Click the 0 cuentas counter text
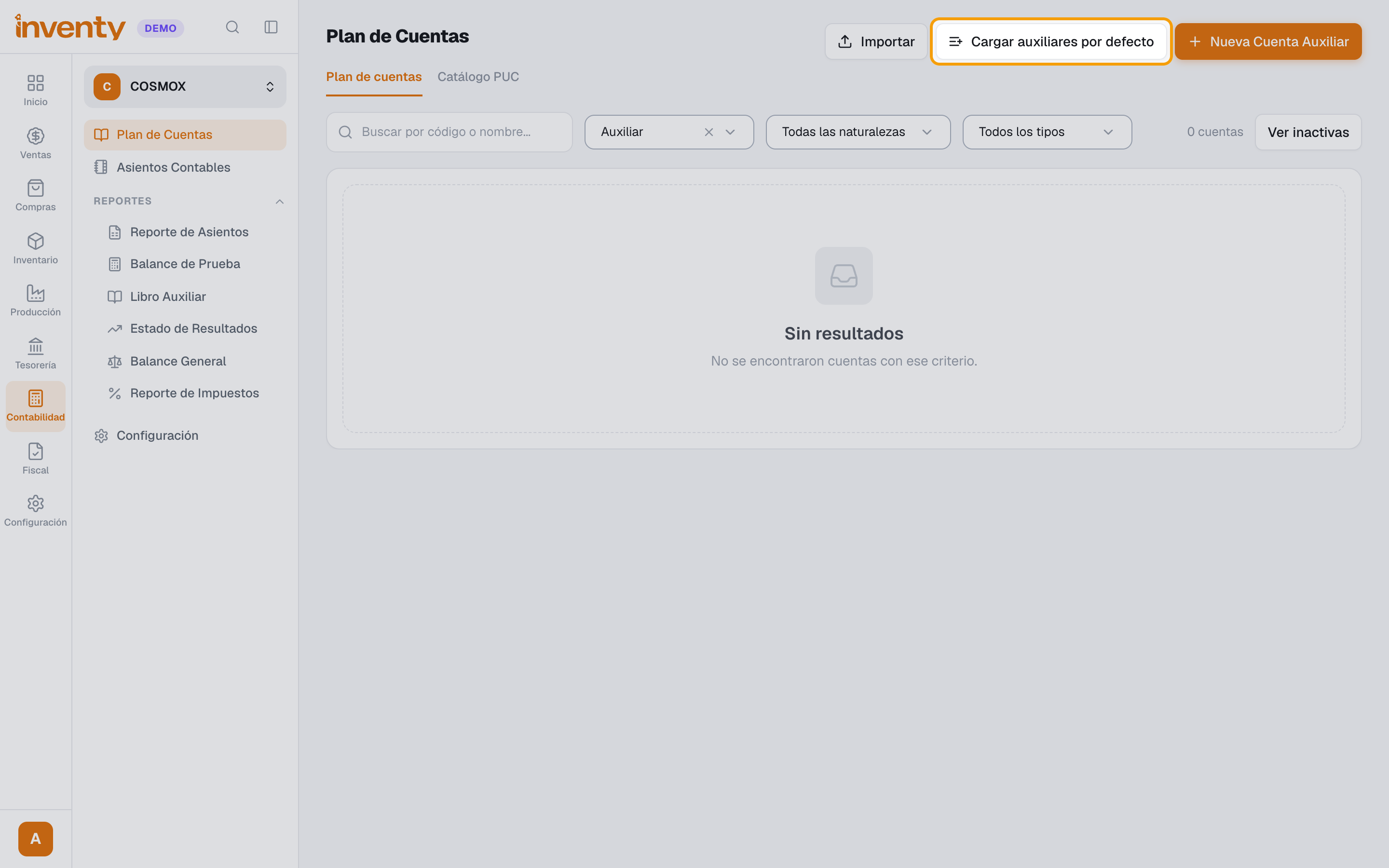This screenshot has width=1389, height=868. coord(1214,132)
